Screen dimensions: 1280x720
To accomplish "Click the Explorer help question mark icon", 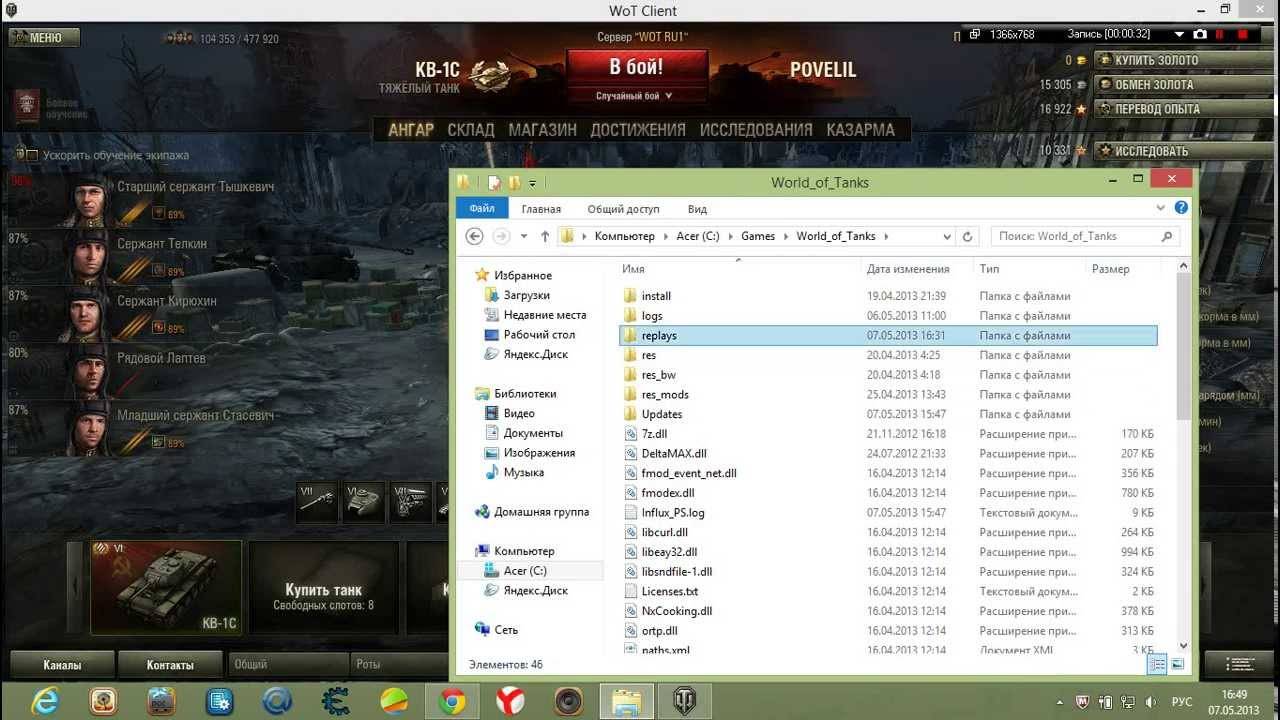I will tap(1181, 209).
